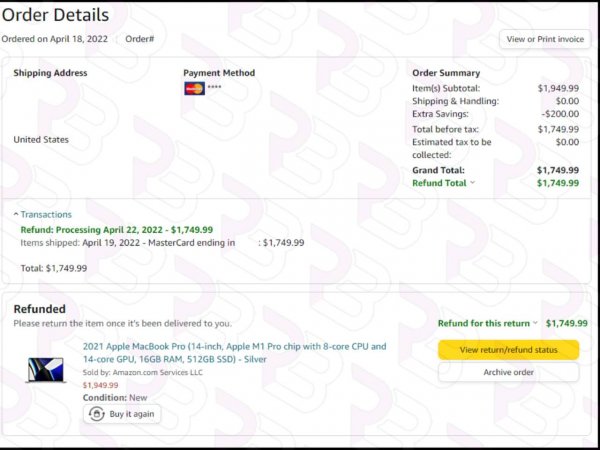
Task: Expand Refund for this return details
Action: pos(488,323)
